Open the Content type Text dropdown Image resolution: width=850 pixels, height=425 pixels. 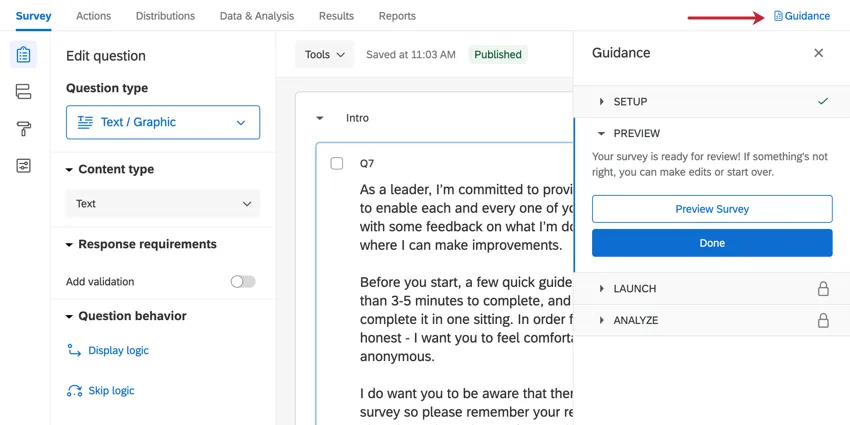click(163, 204)
